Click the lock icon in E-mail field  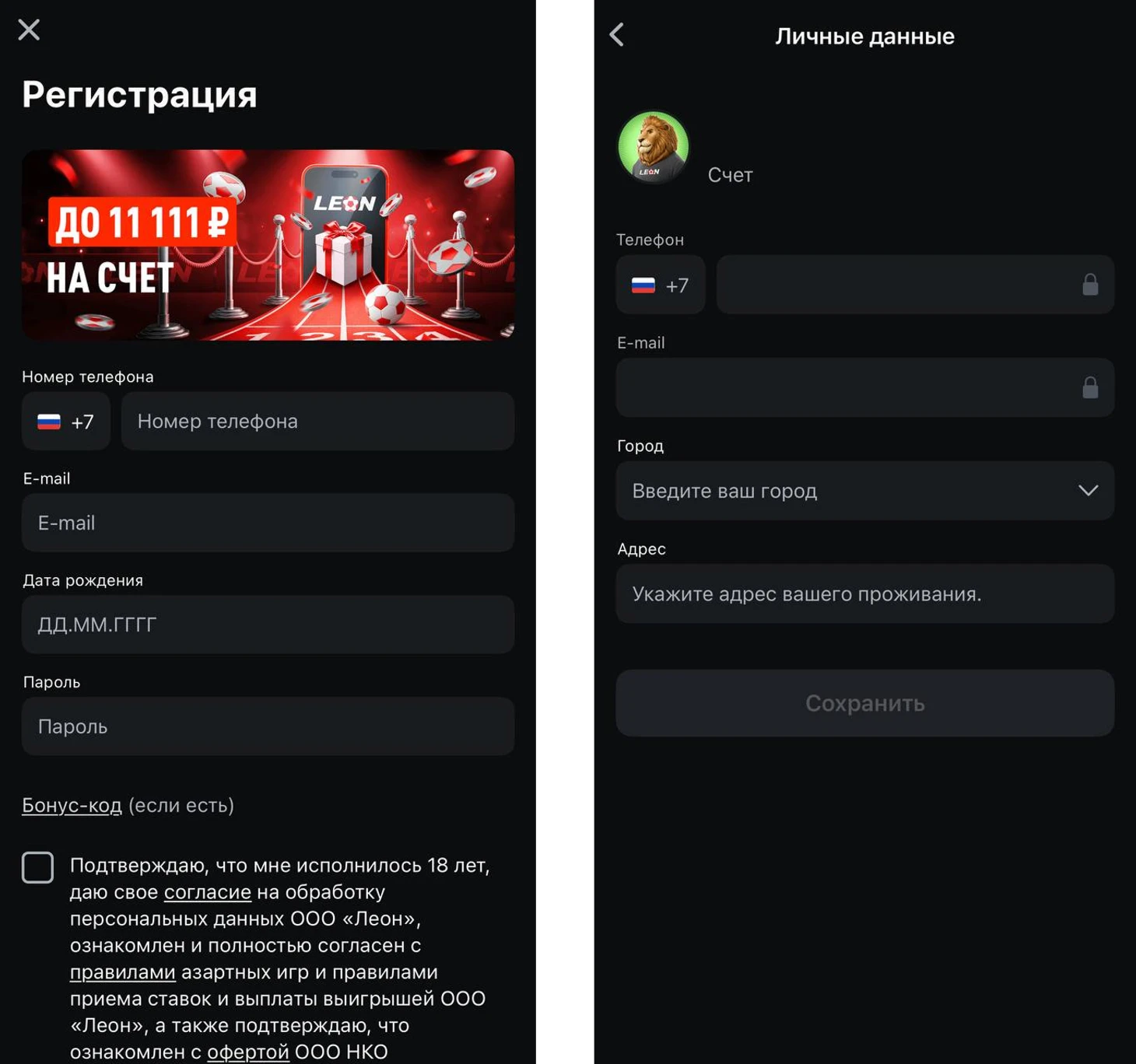[x=1090, y=387]
